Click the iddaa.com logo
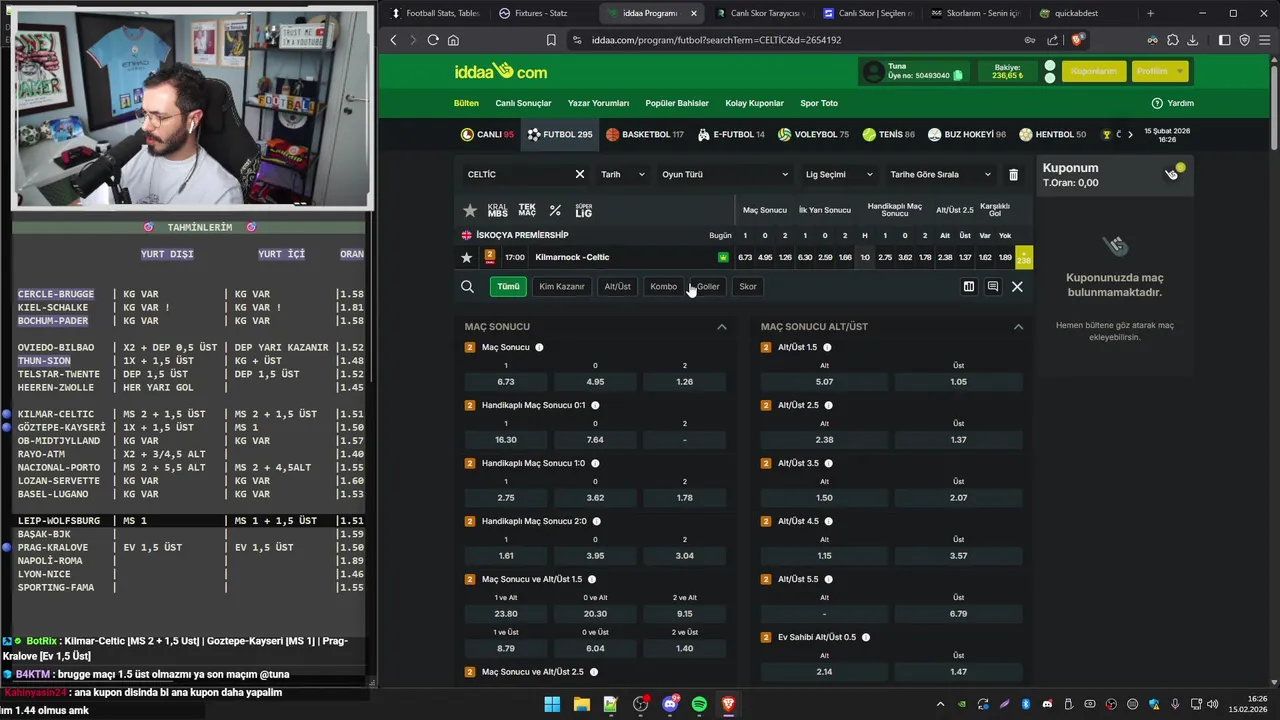The image size is (1280, 720). coord(500,71)
